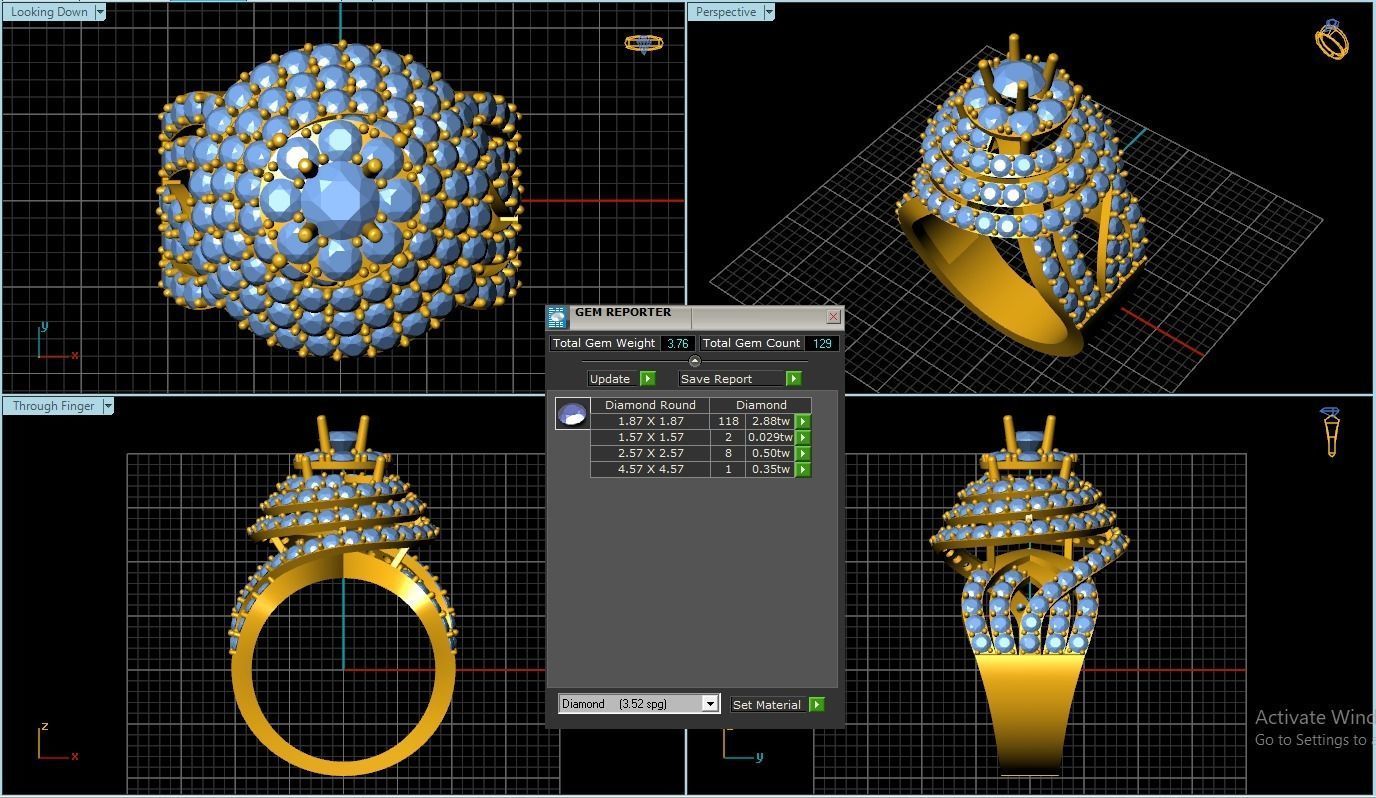Click the Gem Reporter panel icon

557,317
